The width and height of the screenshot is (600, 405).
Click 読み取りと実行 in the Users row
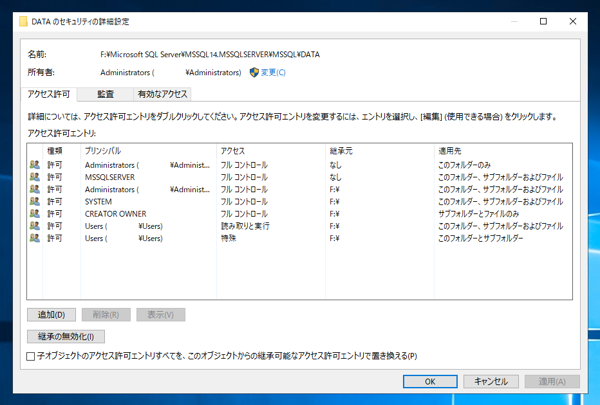(x=245, y=226)
